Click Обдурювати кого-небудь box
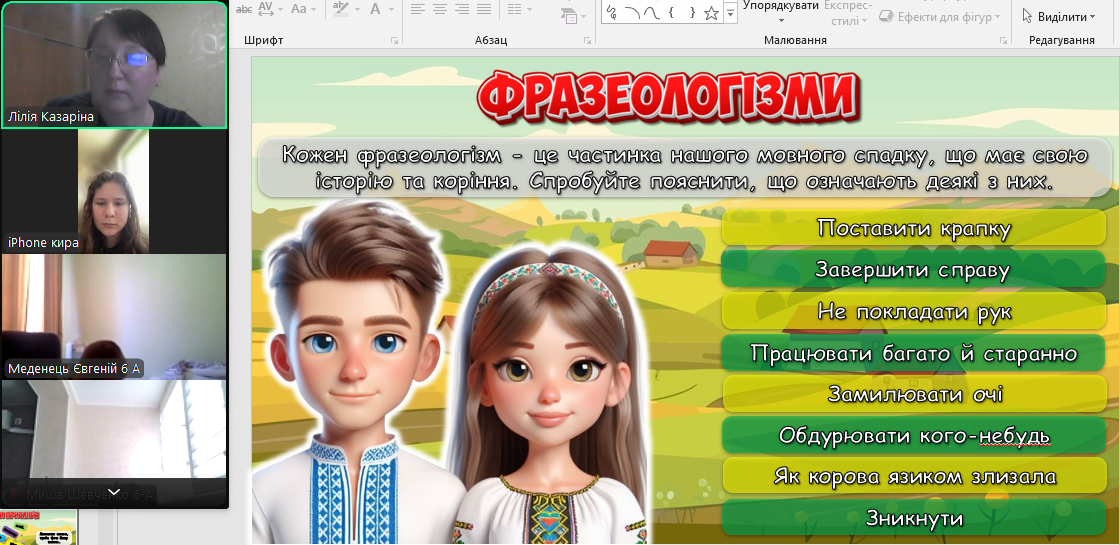Screen dimensions: 1120x545 [914, 435]
